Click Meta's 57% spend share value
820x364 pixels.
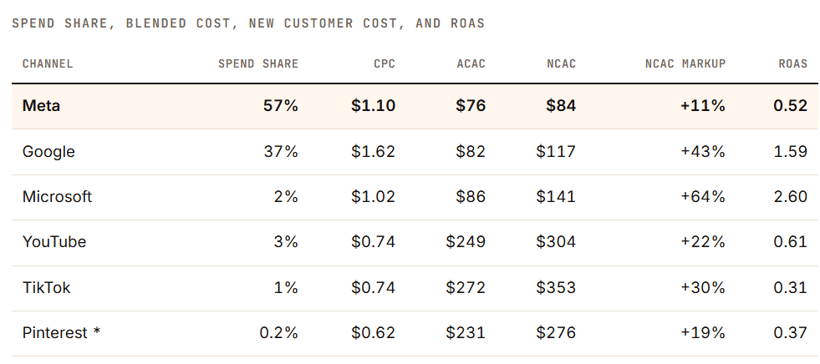281,106
